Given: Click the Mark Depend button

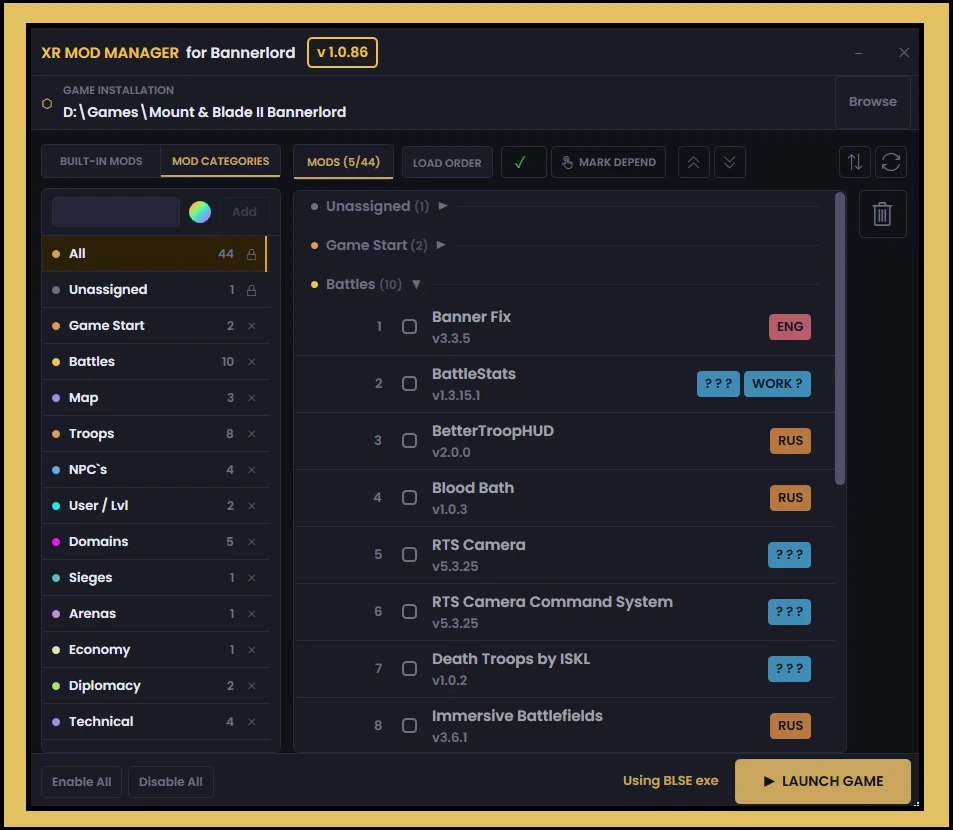Looking at the screenshot, I should click(x=608, y=162).
